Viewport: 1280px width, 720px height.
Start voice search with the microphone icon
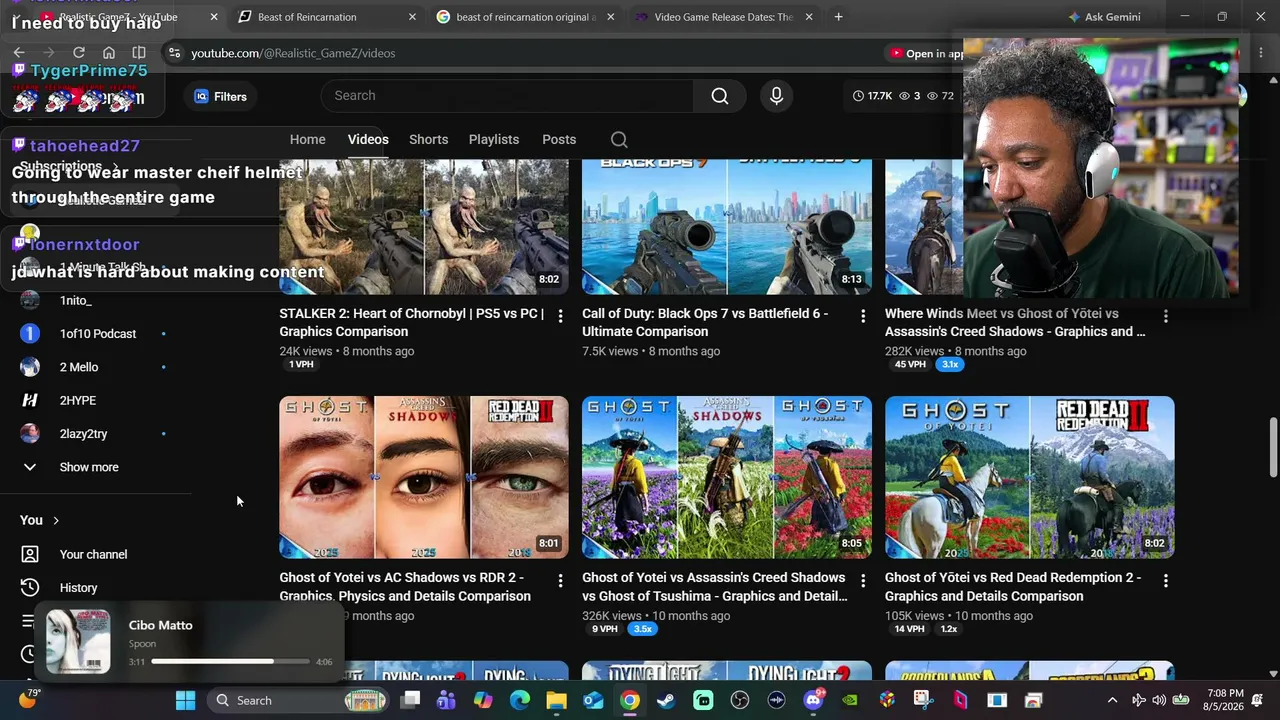point(776,96)
